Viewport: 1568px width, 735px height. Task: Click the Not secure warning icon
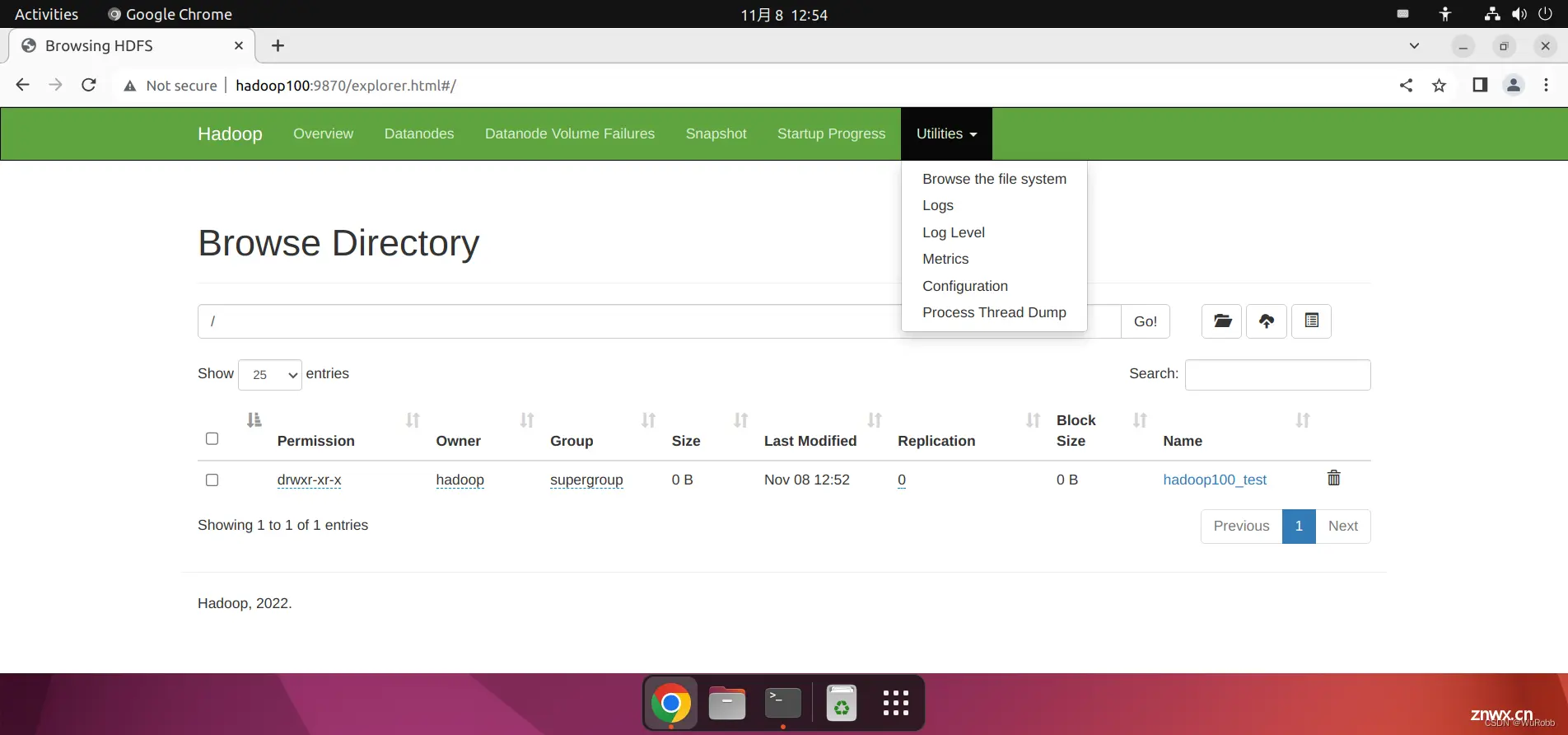[x=130, y=86]
